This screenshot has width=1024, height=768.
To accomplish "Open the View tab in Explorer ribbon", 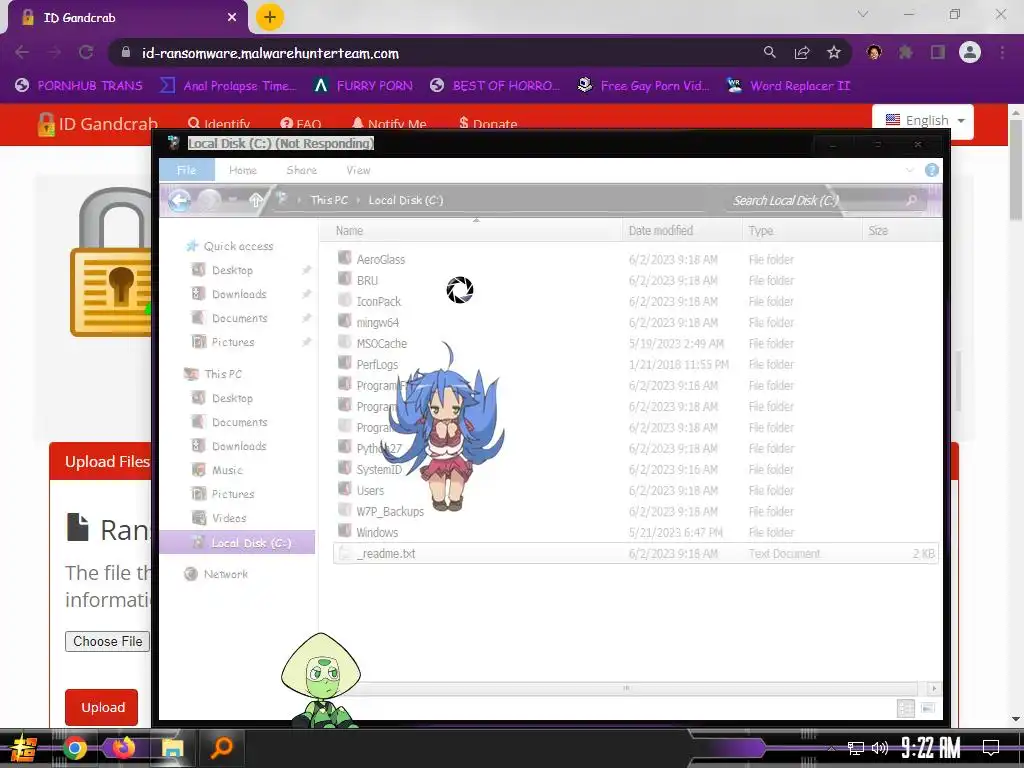I will (x=358, y=170).
